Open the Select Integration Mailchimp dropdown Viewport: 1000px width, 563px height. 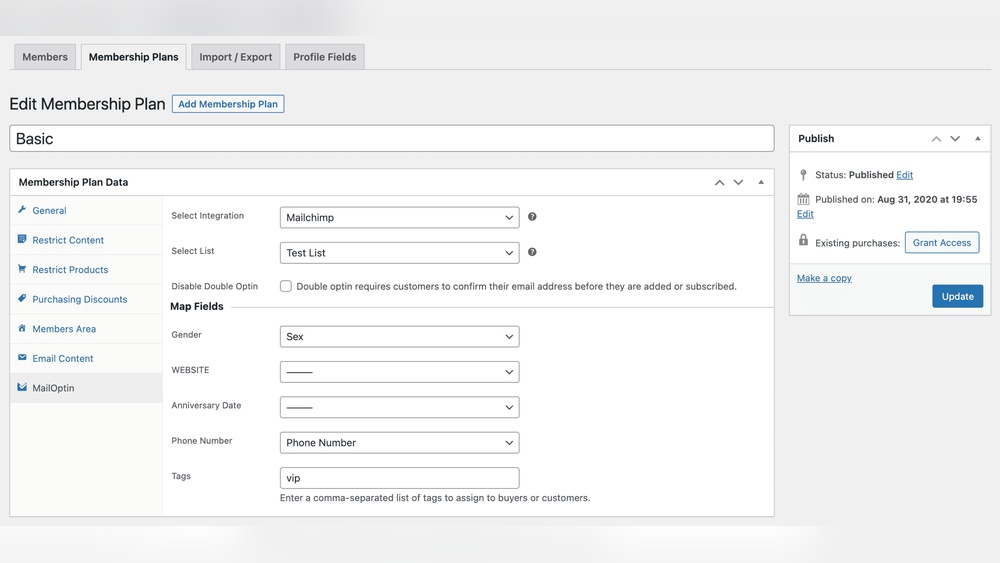pos(399,217)
